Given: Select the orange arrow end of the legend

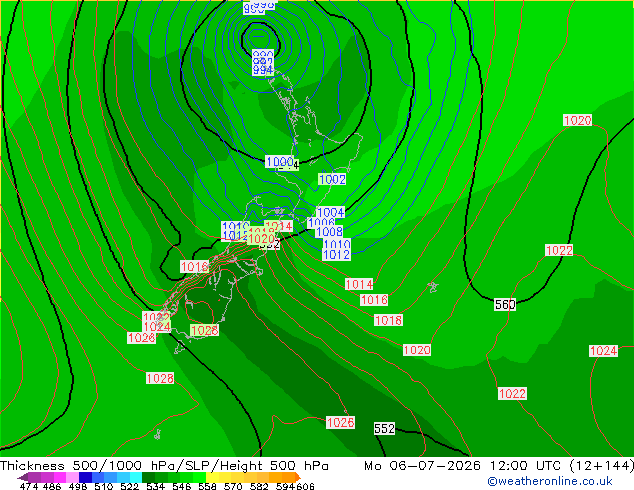Looking at the screenshot, I should [x=298, y=477].
